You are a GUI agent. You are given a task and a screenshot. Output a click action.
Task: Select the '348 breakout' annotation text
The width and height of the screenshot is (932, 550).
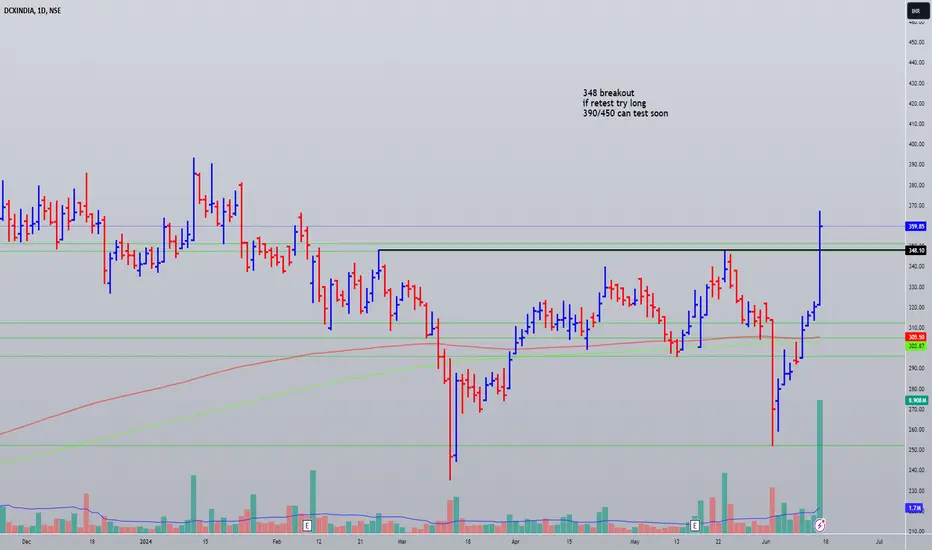pyautogui.click(x=608, y=93)
